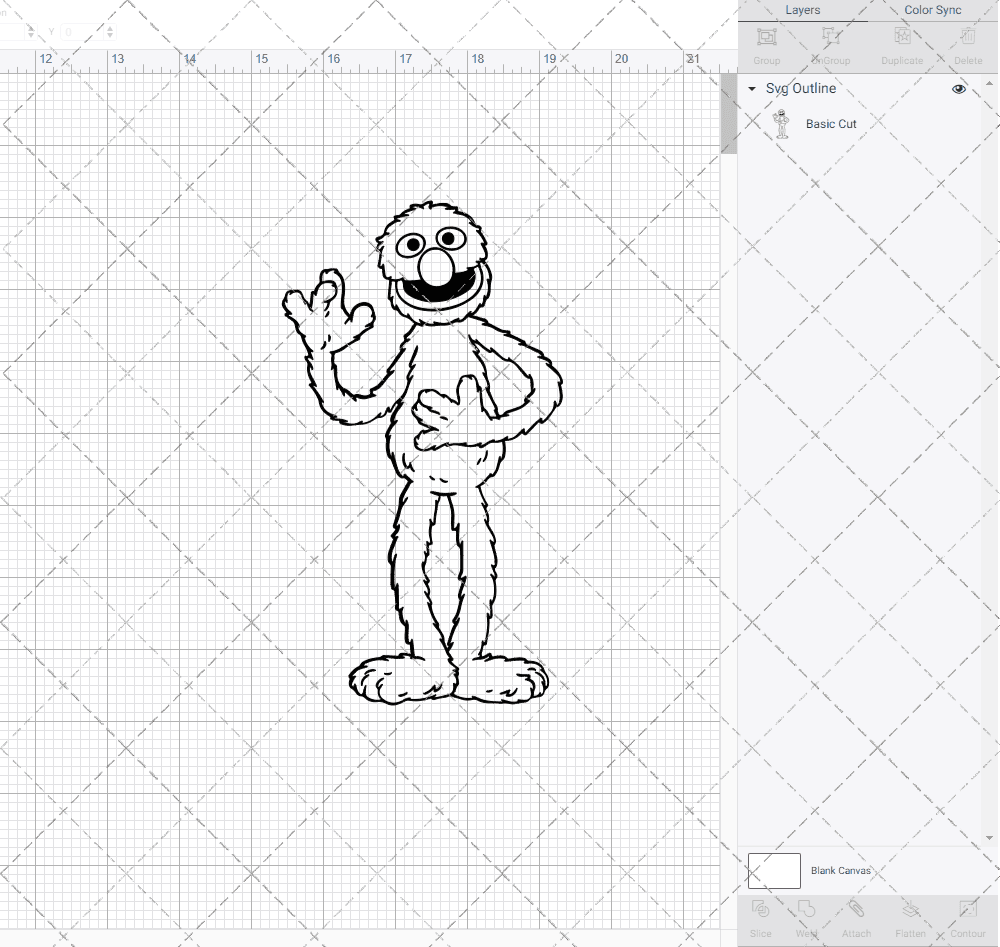Click the Slice tool icon
1000x947 pixels.
point(760,909)
